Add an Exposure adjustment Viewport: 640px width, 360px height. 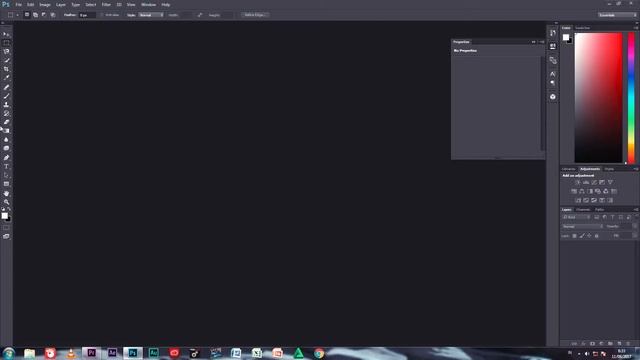pos(602,182)
